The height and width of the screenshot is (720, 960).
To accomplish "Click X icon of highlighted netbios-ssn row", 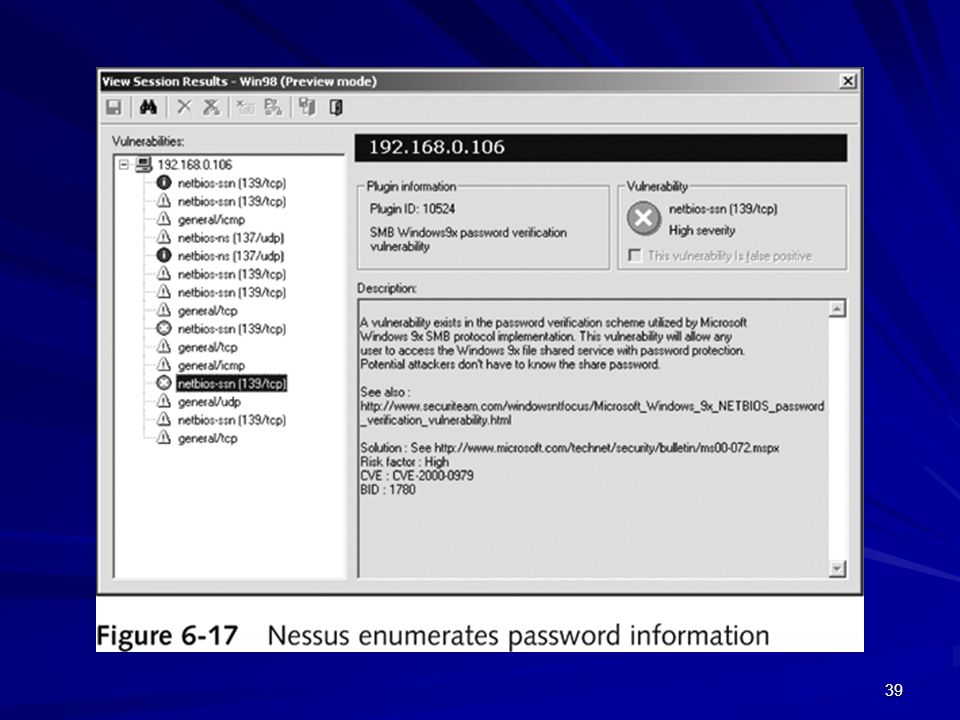I will [x=163, y=383].
